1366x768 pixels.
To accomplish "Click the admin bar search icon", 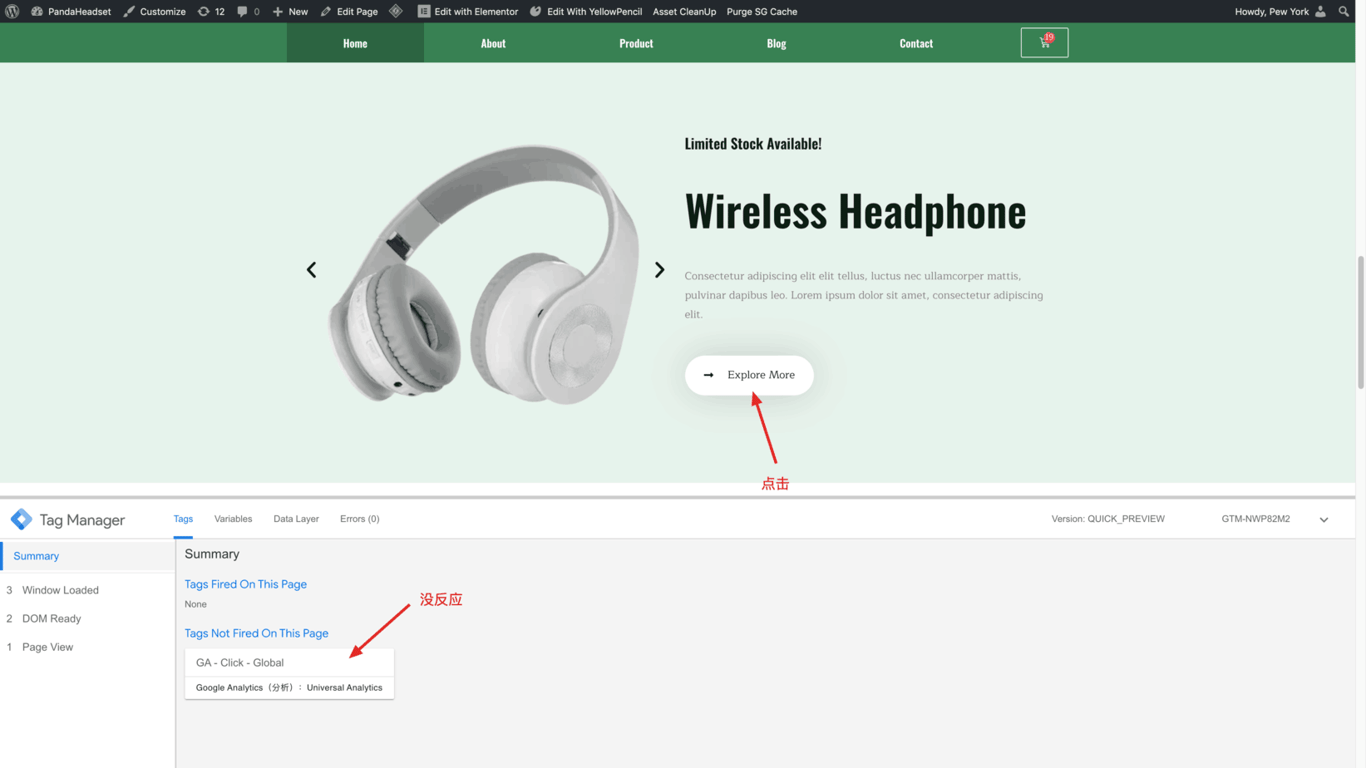I will tap(1344, 11).
